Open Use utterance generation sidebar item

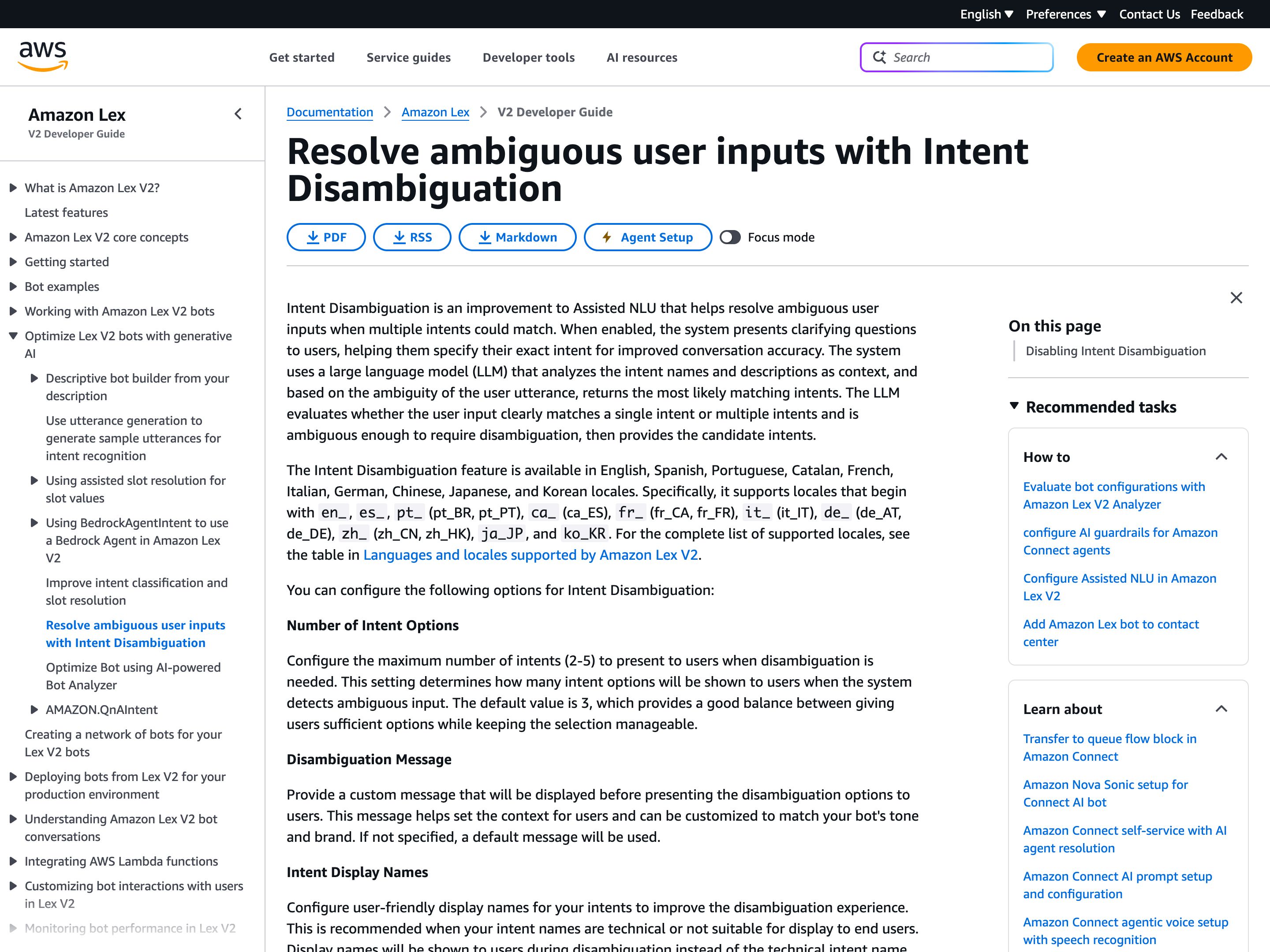[x=133, y=438]
